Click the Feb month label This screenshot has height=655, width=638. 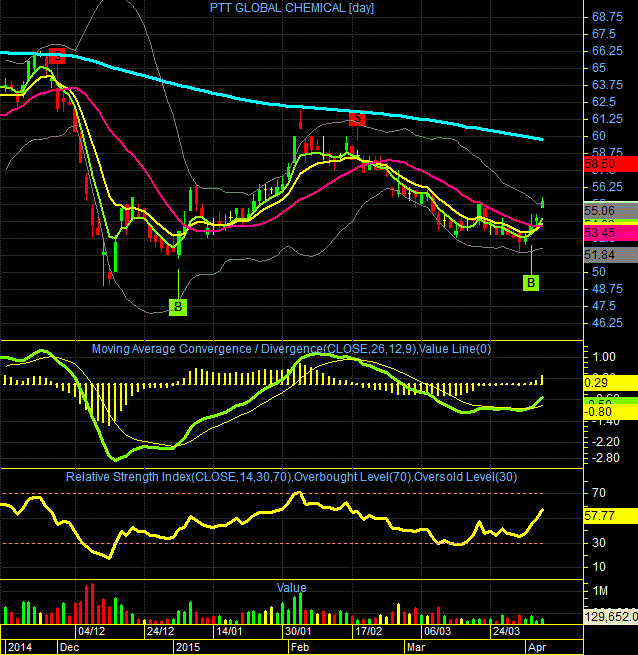coord(300,647)
